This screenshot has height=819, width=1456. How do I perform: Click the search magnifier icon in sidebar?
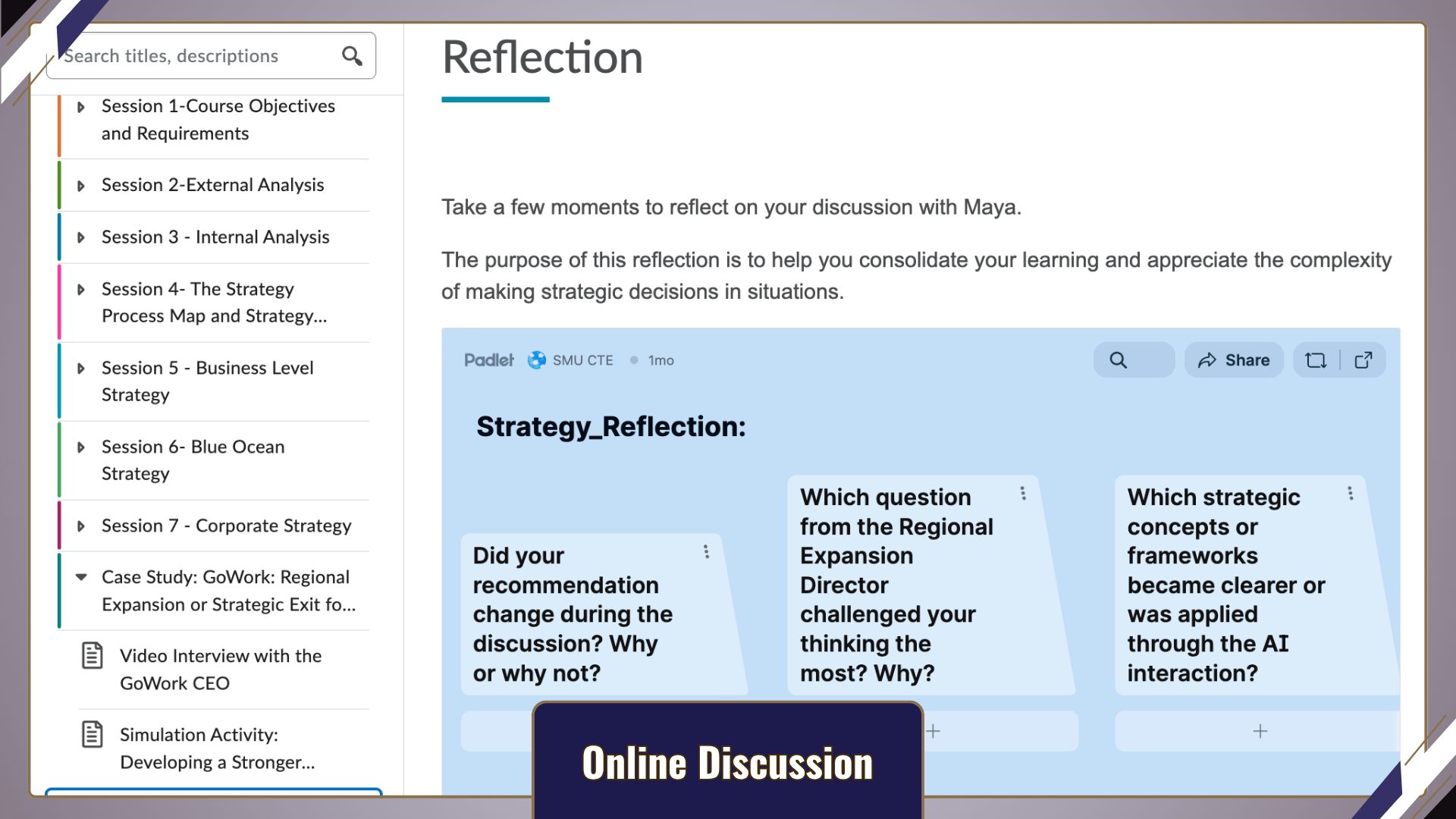click(x=352, y=55)
